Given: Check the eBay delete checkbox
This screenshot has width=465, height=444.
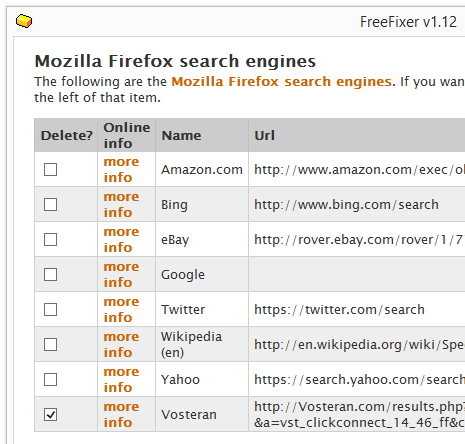Looking at the screenshot, I should pos(50,239).
